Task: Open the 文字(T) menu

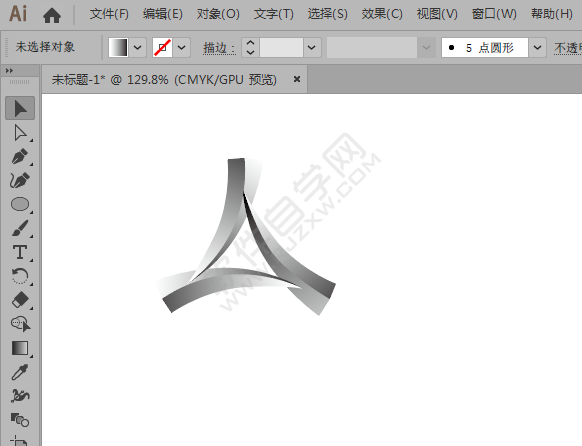Action: click(274, 14)
